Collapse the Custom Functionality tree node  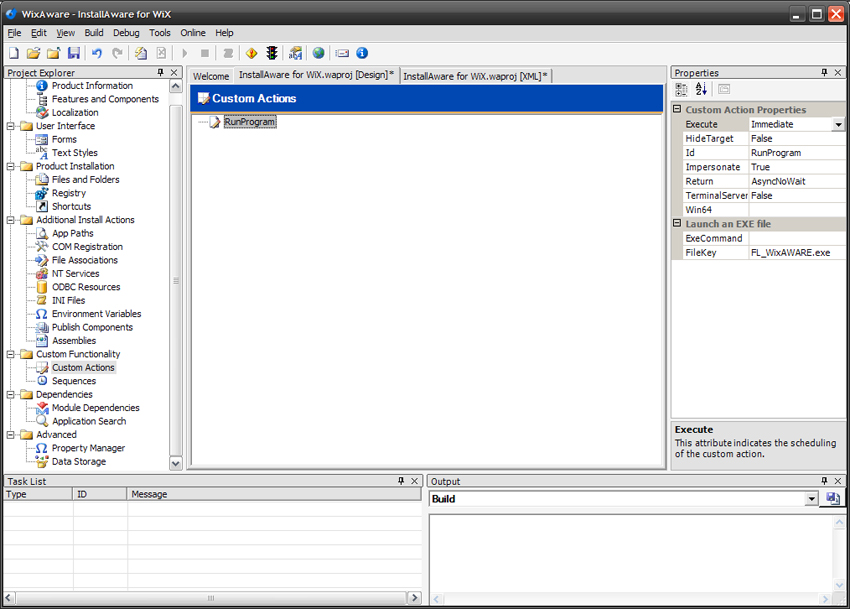pos(10,354)
